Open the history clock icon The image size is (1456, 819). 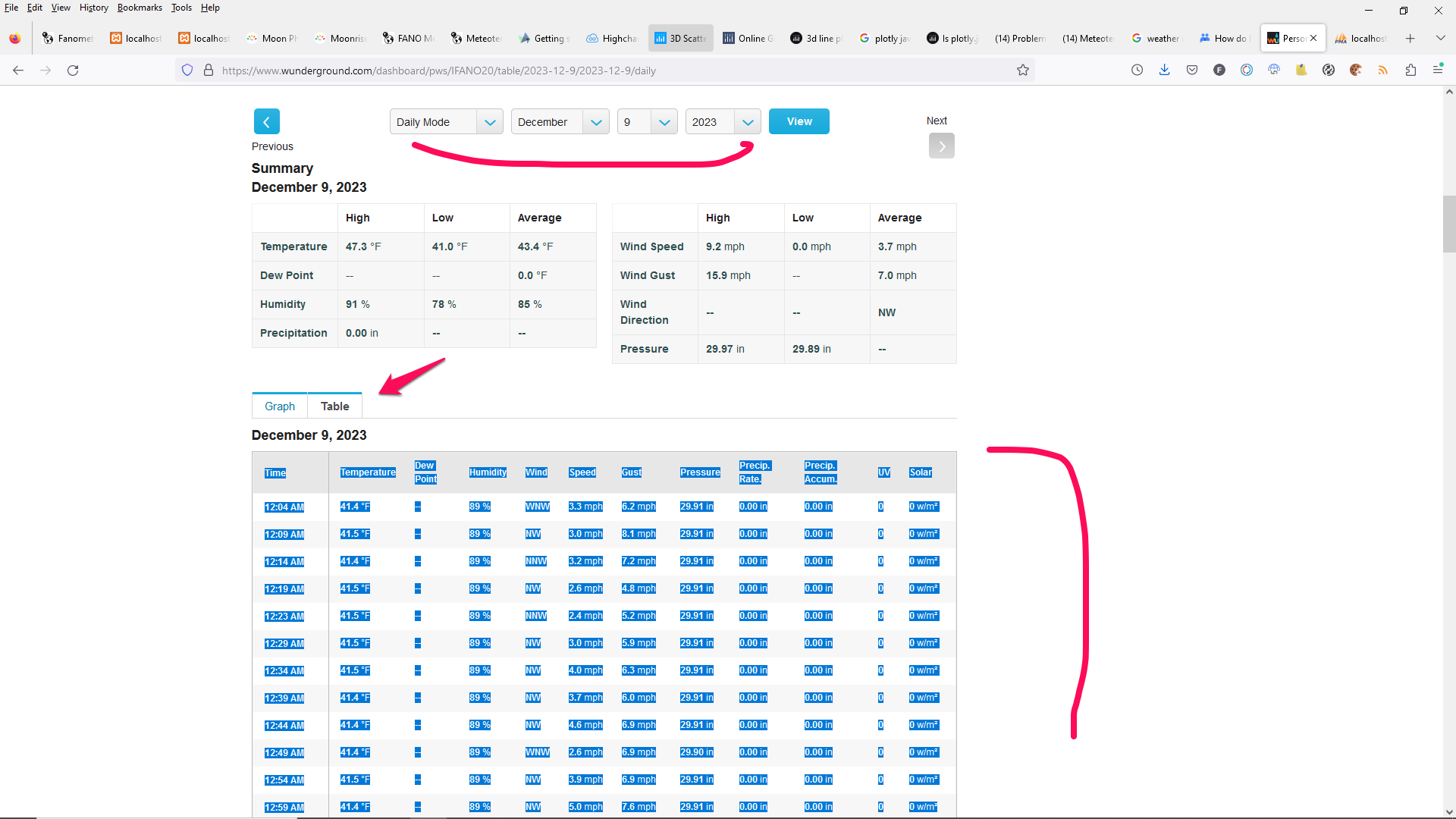point(1137,71)
